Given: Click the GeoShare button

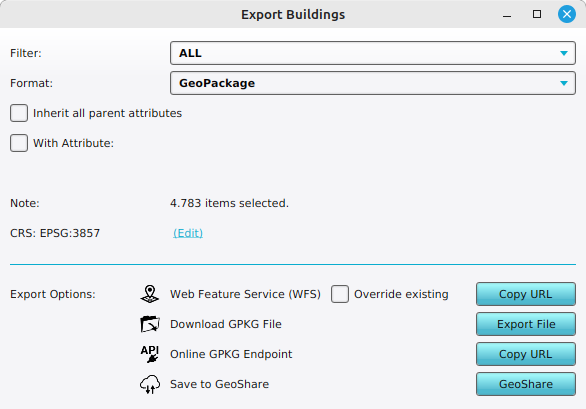Looking at the screenshot, I should coord(525,384).
